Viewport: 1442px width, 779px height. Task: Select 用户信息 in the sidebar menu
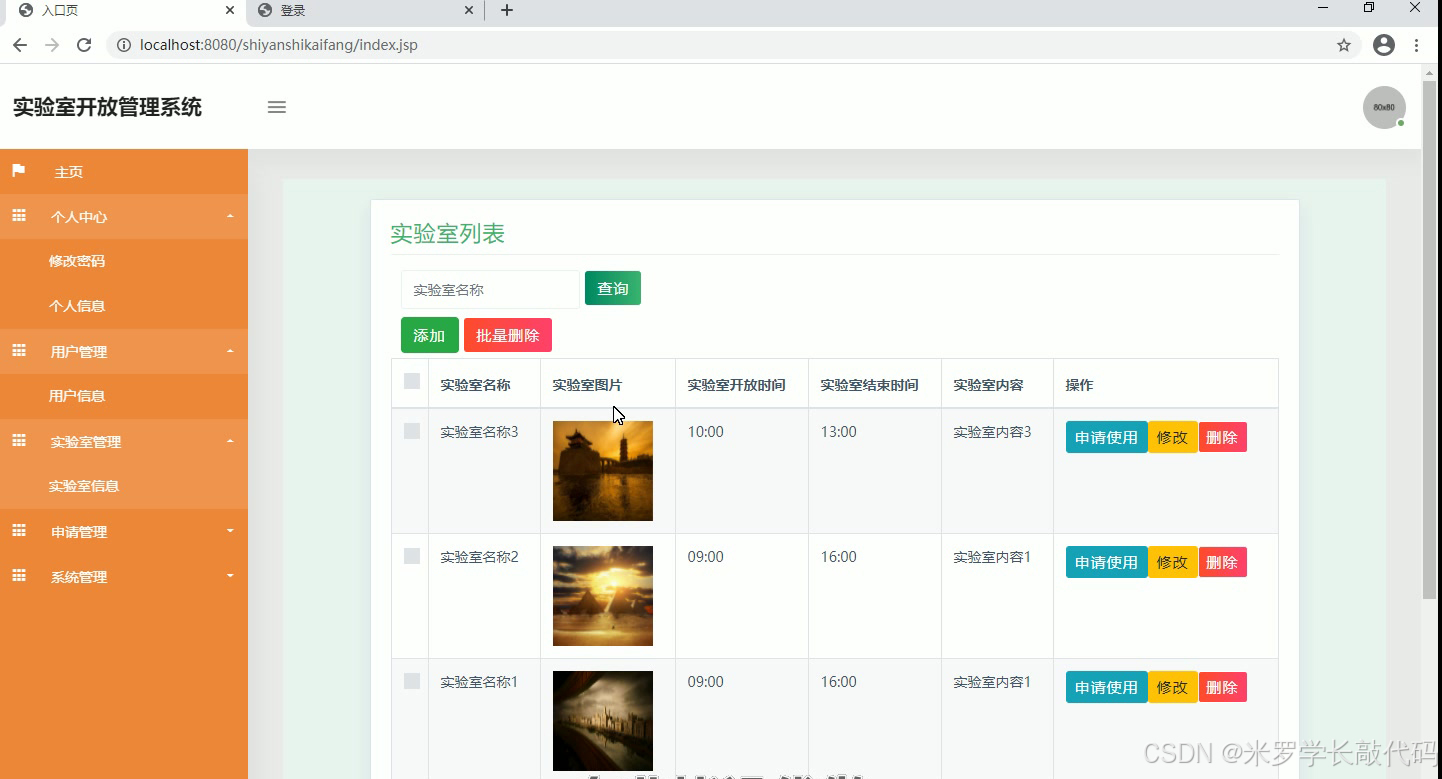[x=77, y=396]
